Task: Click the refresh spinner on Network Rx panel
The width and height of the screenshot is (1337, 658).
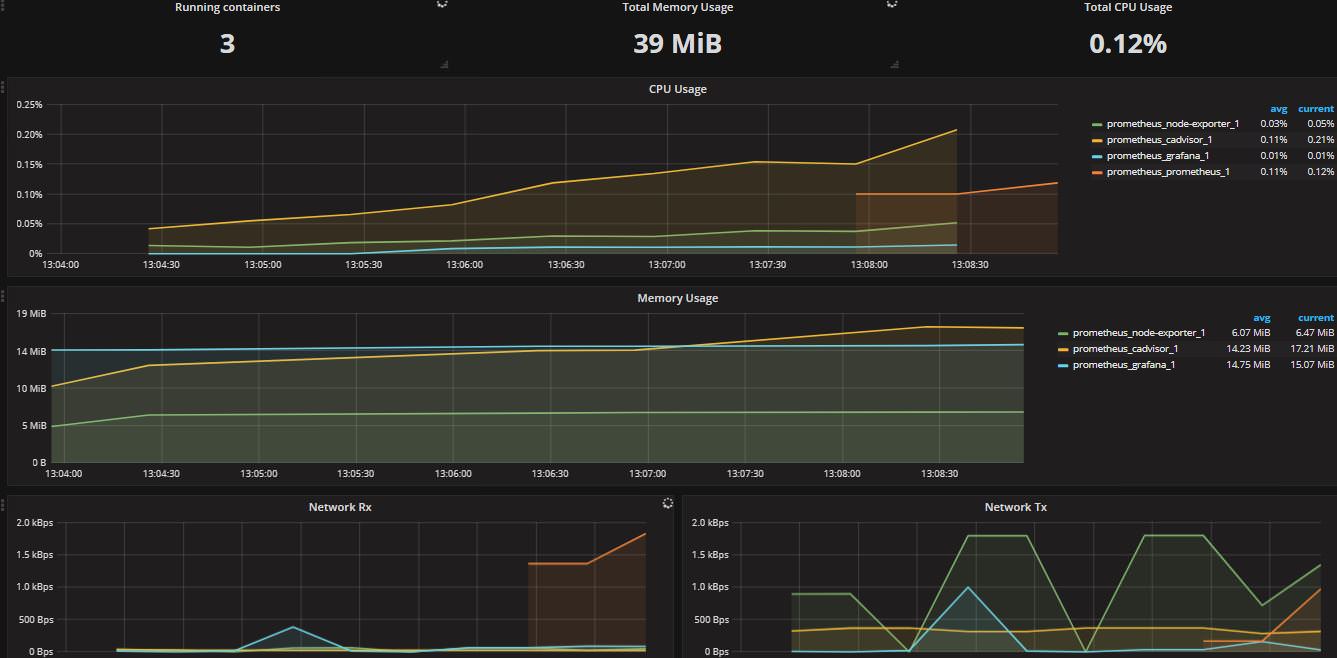Action: click(667, 503)
